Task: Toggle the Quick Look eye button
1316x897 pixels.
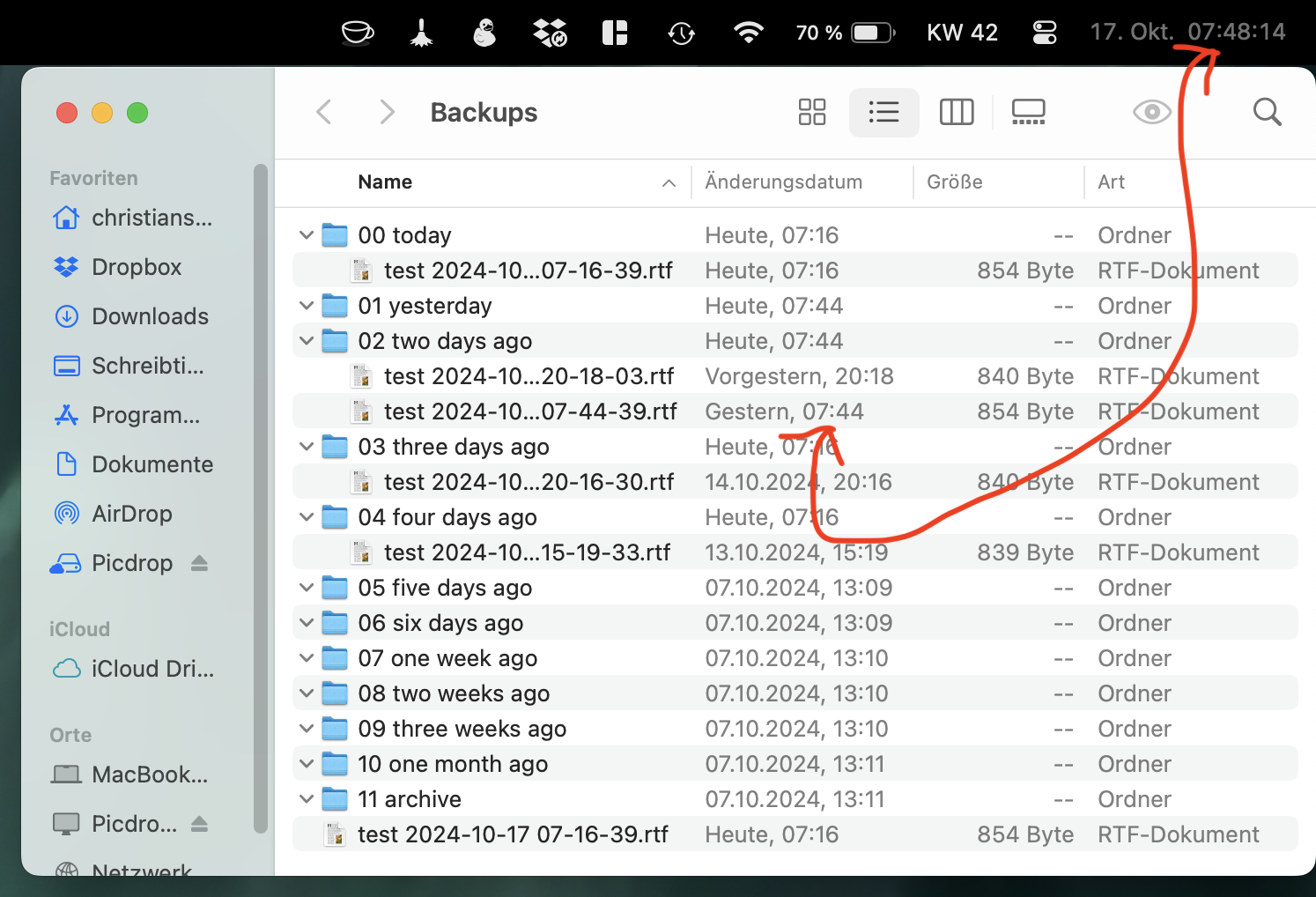Action: pos(1151,112)
